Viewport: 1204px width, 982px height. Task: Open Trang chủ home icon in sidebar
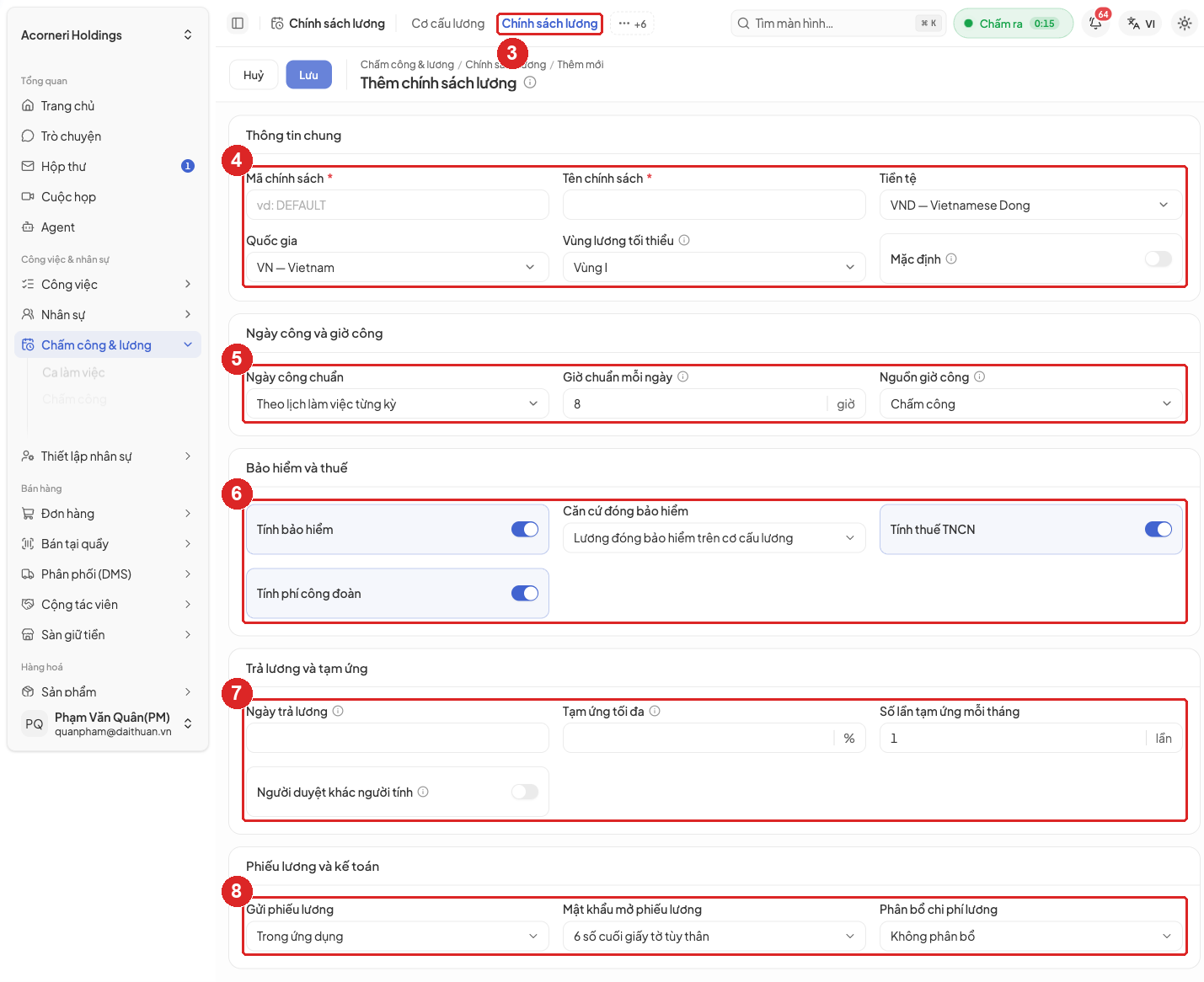coord(28,106)
